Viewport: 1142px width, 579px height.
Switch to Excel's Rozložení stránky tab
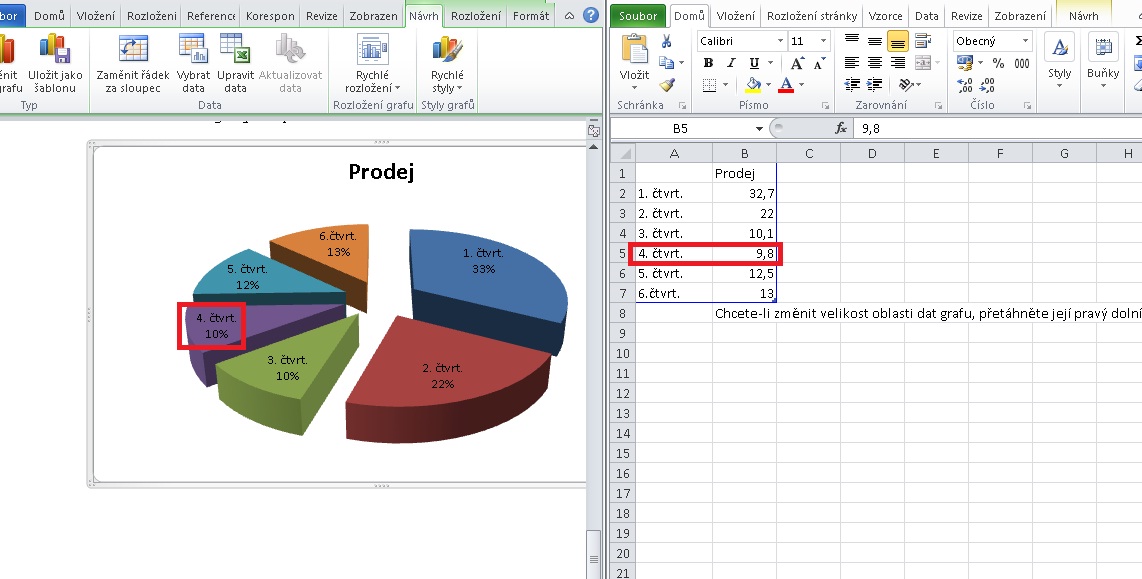click(812, 15)
